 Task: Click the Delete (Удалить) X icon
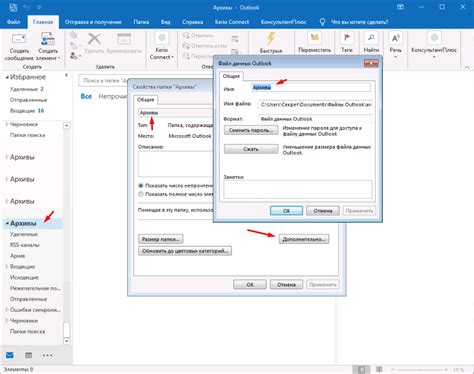coord(94,39)
